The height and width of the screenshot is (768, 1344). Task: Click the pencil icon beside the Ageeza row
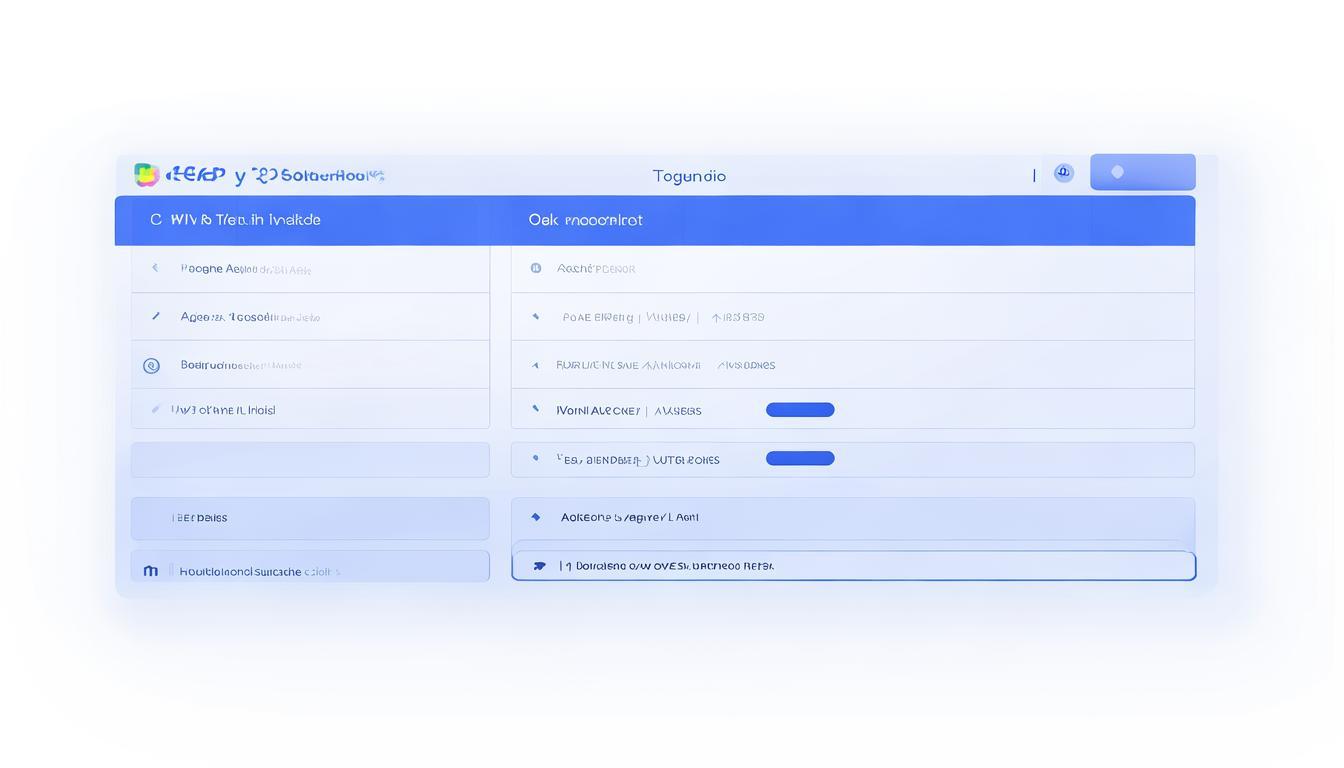[x=155, y=316]
